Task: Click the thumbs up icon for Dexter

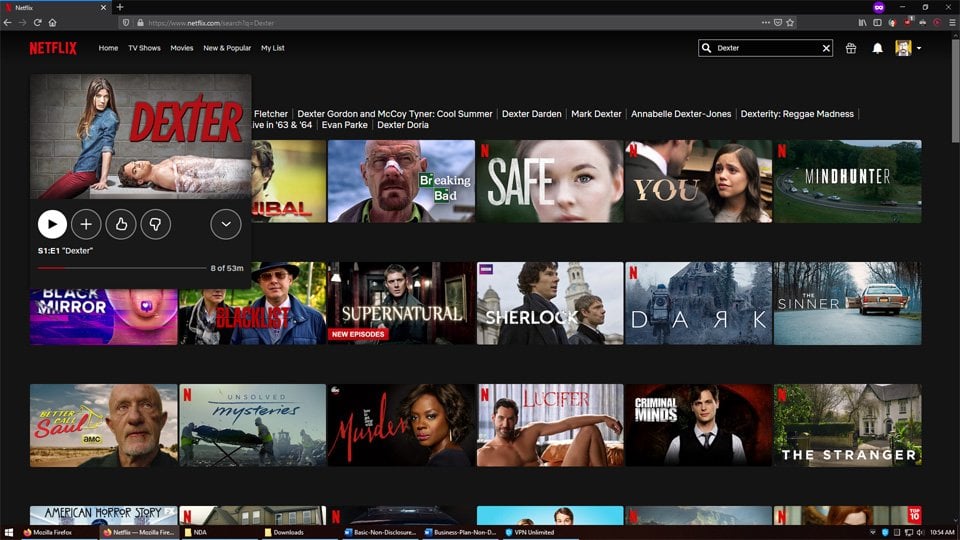Action: click(121, 224)
